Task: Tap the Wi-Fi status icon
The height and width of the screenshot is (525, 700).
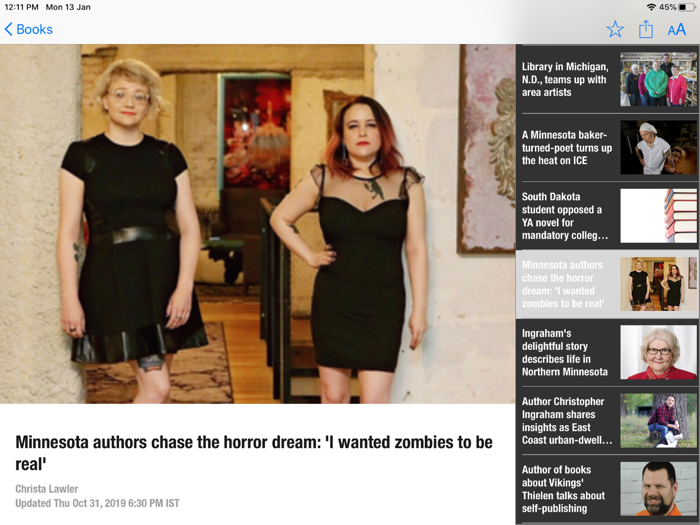Action: pos(651,7)
